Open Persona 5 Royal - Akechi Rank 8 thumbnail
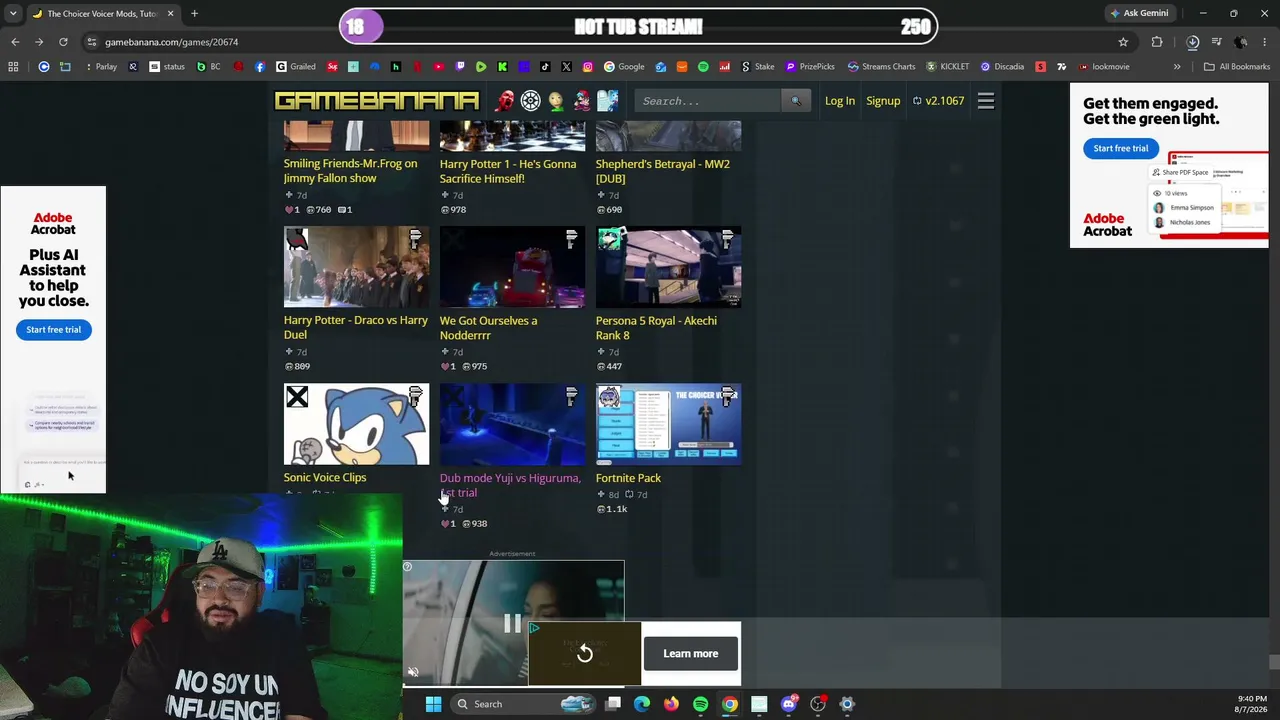 [x=669, y=267]
